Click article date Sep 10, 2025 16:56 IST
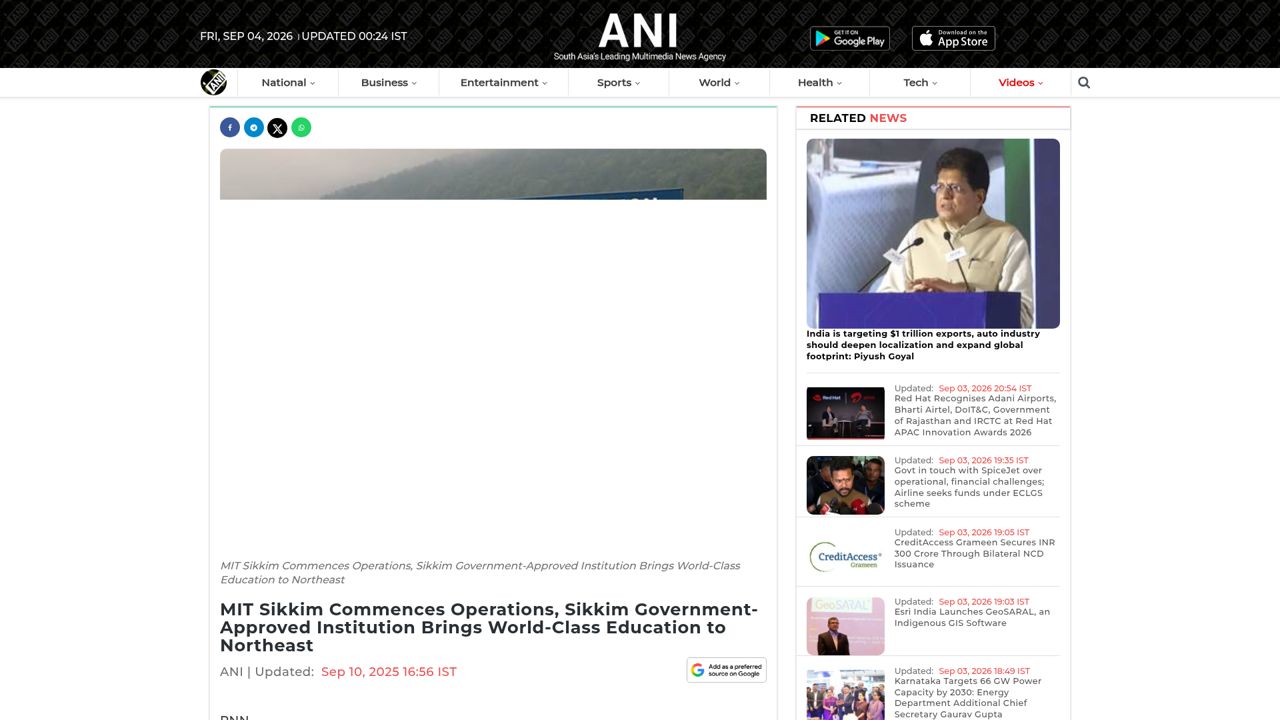1280x720 pixels. [x=389, y=672]
